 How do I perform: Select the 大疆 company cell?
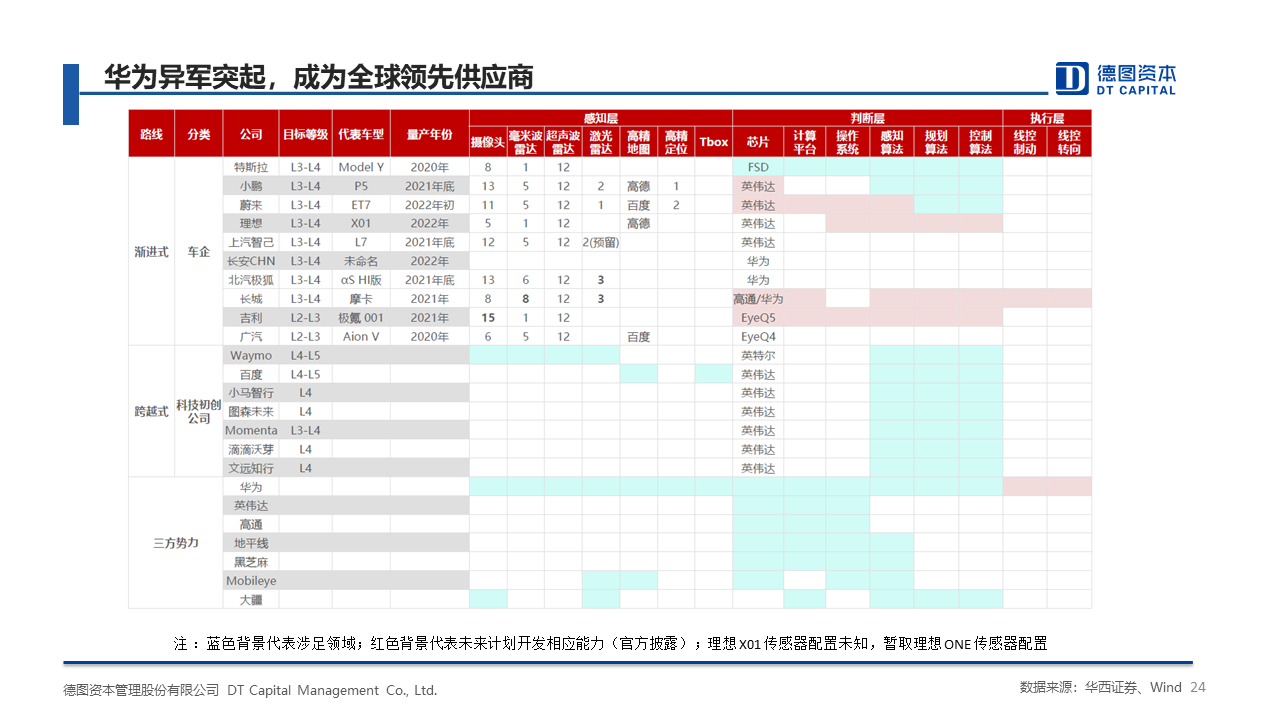251,600
